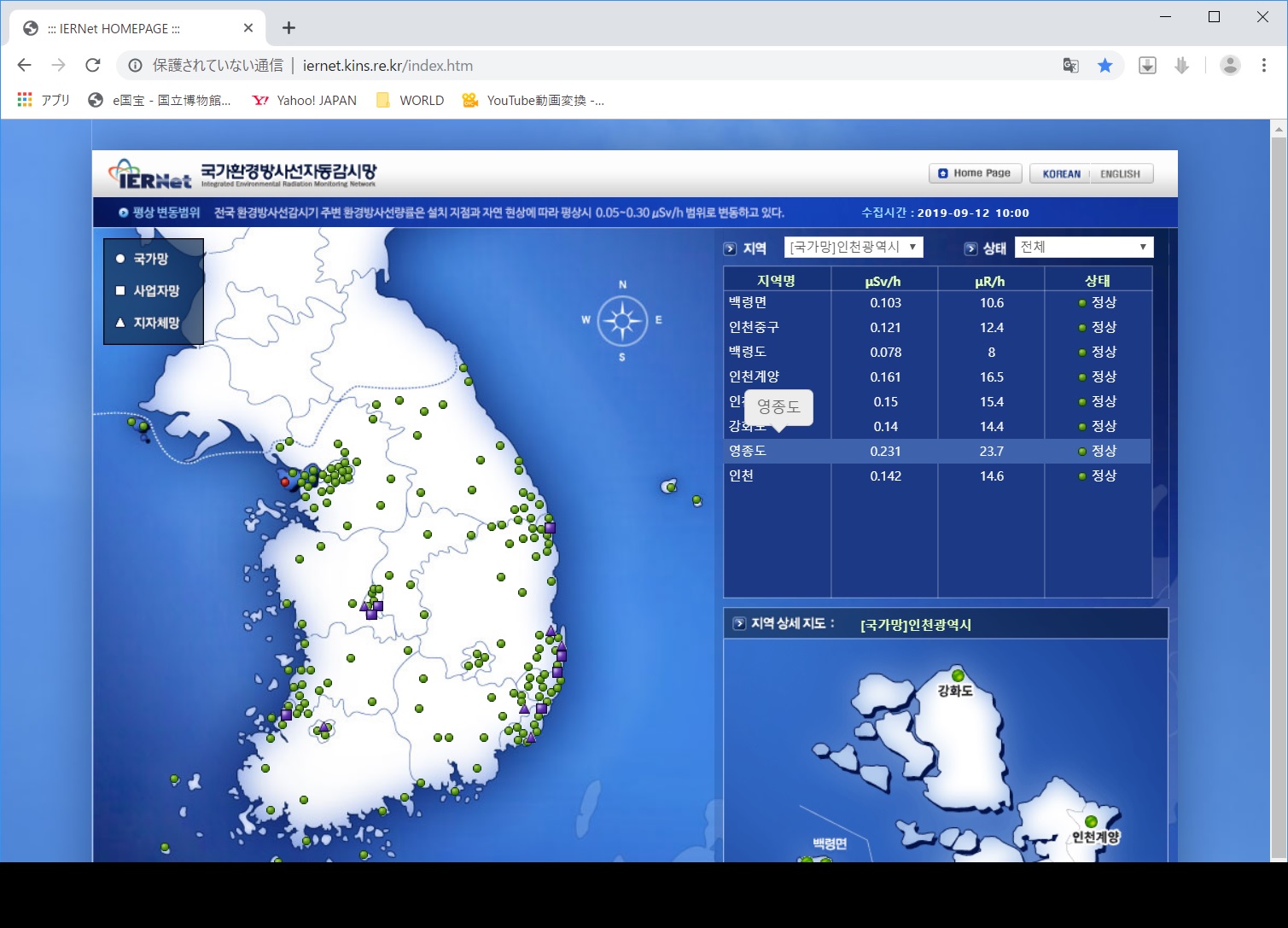The image size is (1288, 928).
Task: Click the Home Page button
Action: pyautogui.click(x=975, y=173)
